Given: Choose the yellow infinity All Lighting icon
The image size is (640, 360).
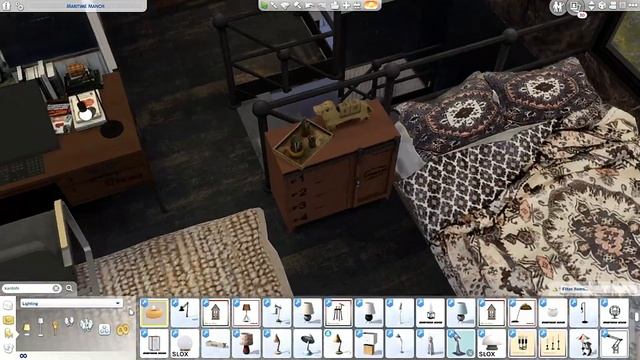Looking at the screenshot, I should click(122, 329).
